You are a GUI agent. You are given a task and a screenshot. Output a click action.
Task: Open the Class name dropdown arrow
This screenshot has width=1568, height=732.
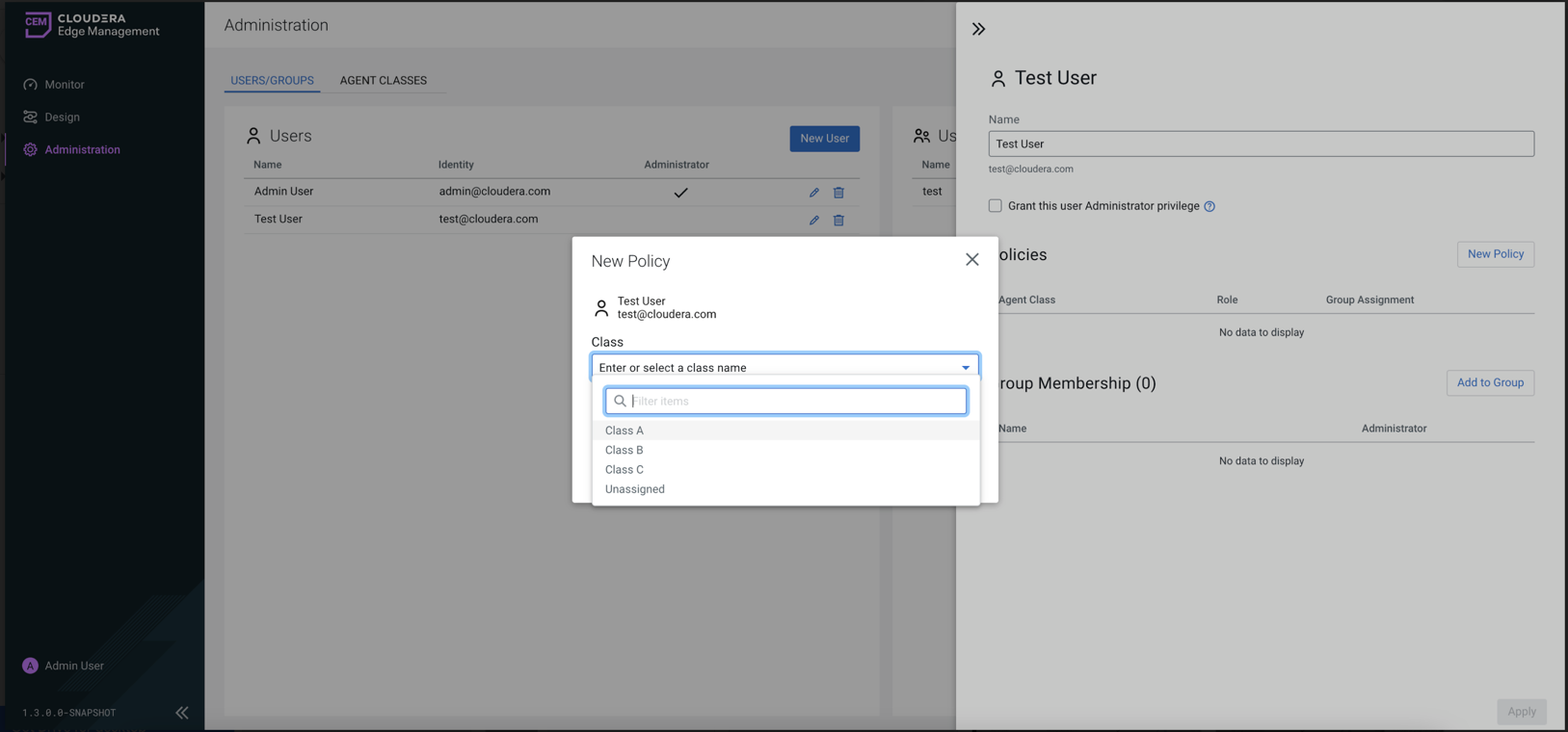click(965, 367)
